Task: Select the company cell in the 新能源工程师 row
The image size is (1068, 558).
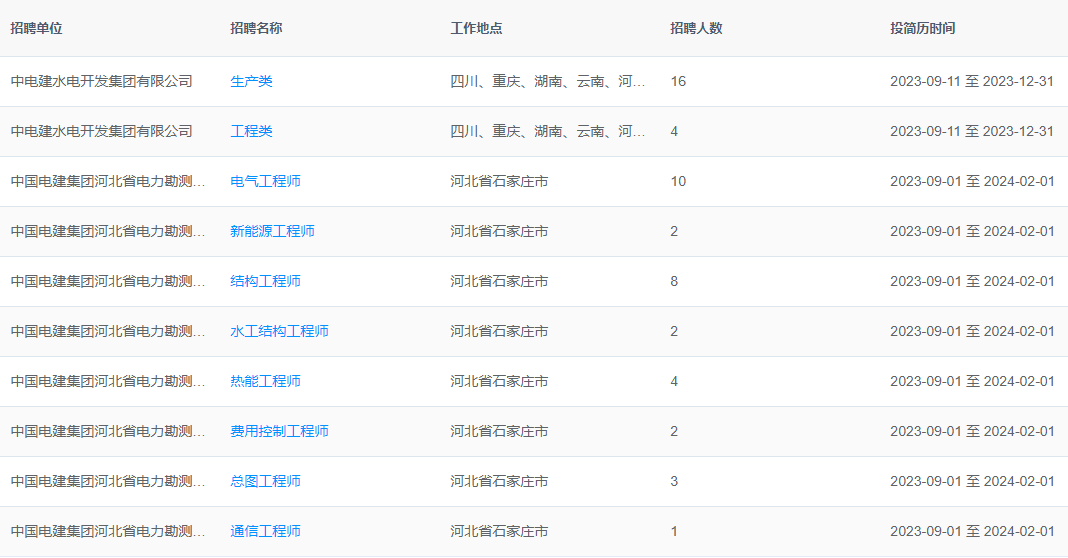Action: coord(108,231)
